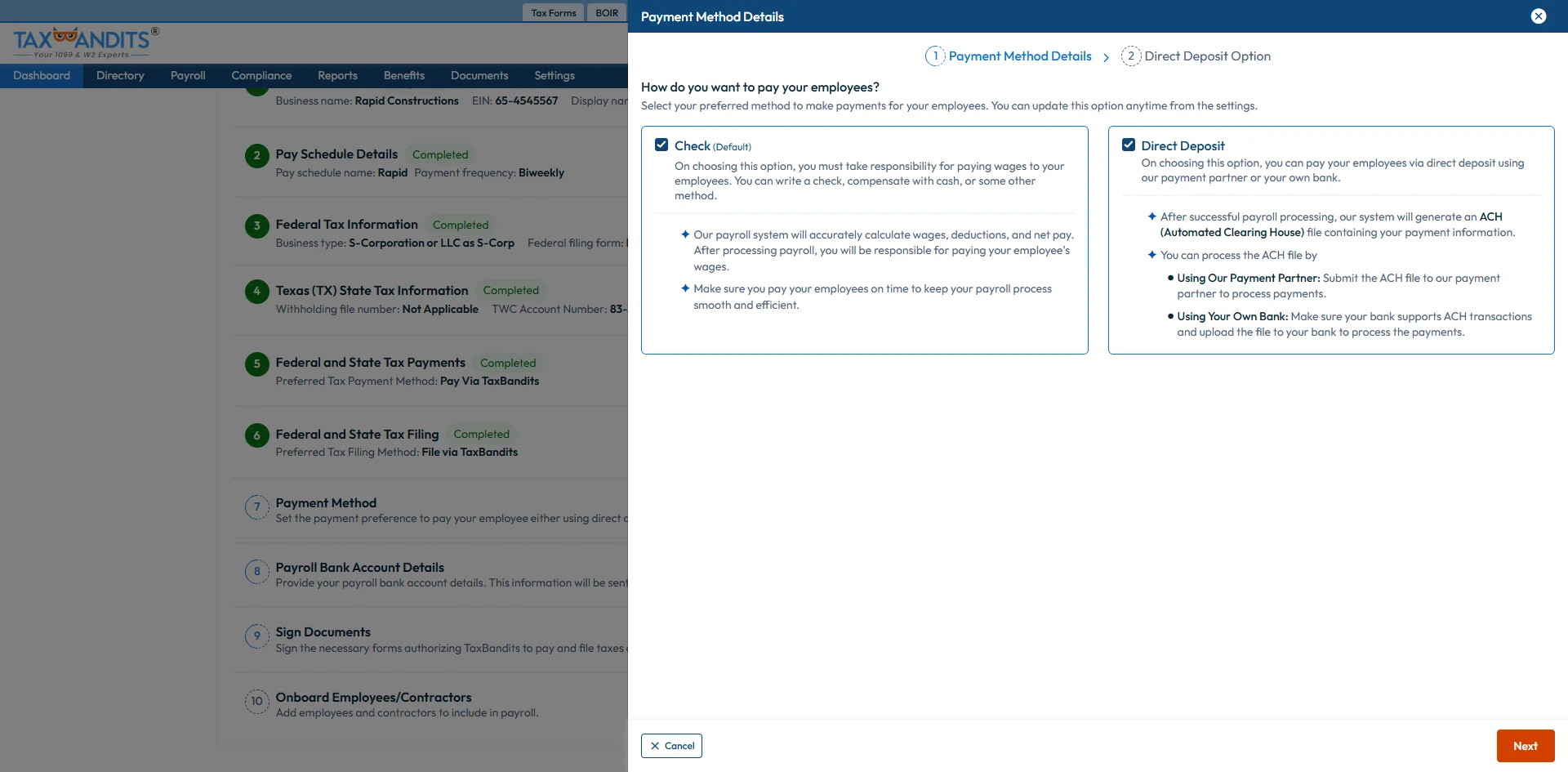Screen dimensions: 1568x772
Task: Select step 2 Direct Deposit Option
Action: pos(1196,56)
